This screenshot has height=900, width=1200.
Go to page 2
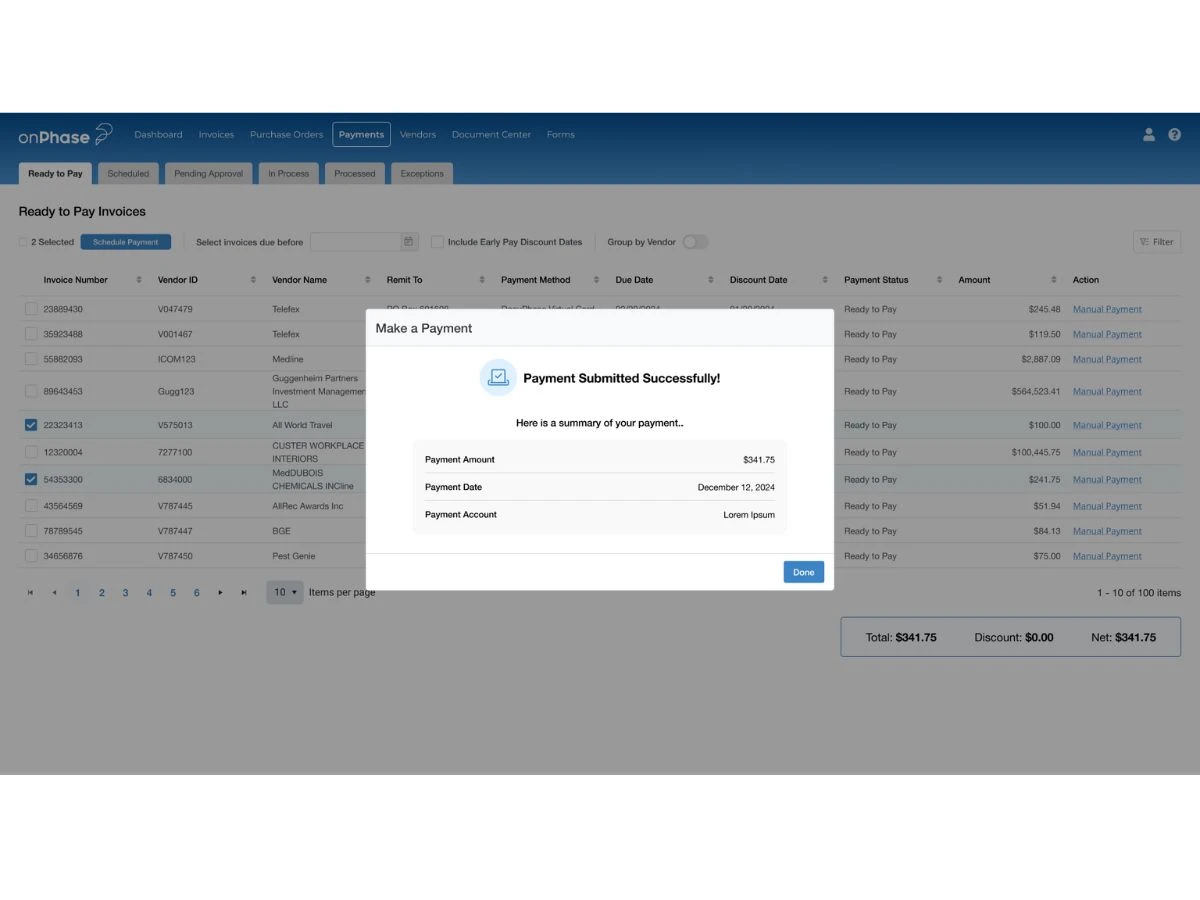point(102,593)
